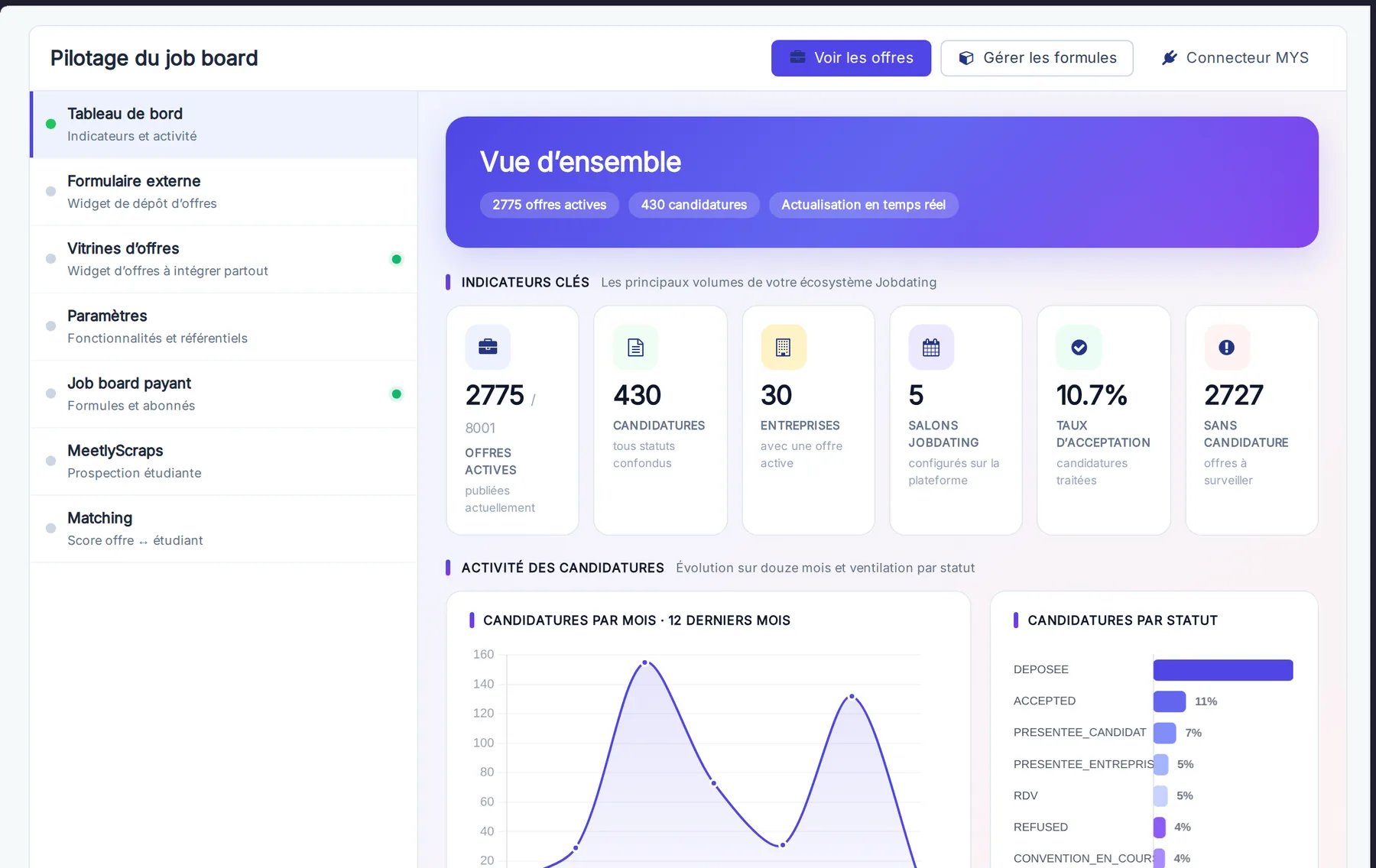
Task: Click briefcase icon in Voir les offres
Action: pyautogui.click(x=797, y=57)
